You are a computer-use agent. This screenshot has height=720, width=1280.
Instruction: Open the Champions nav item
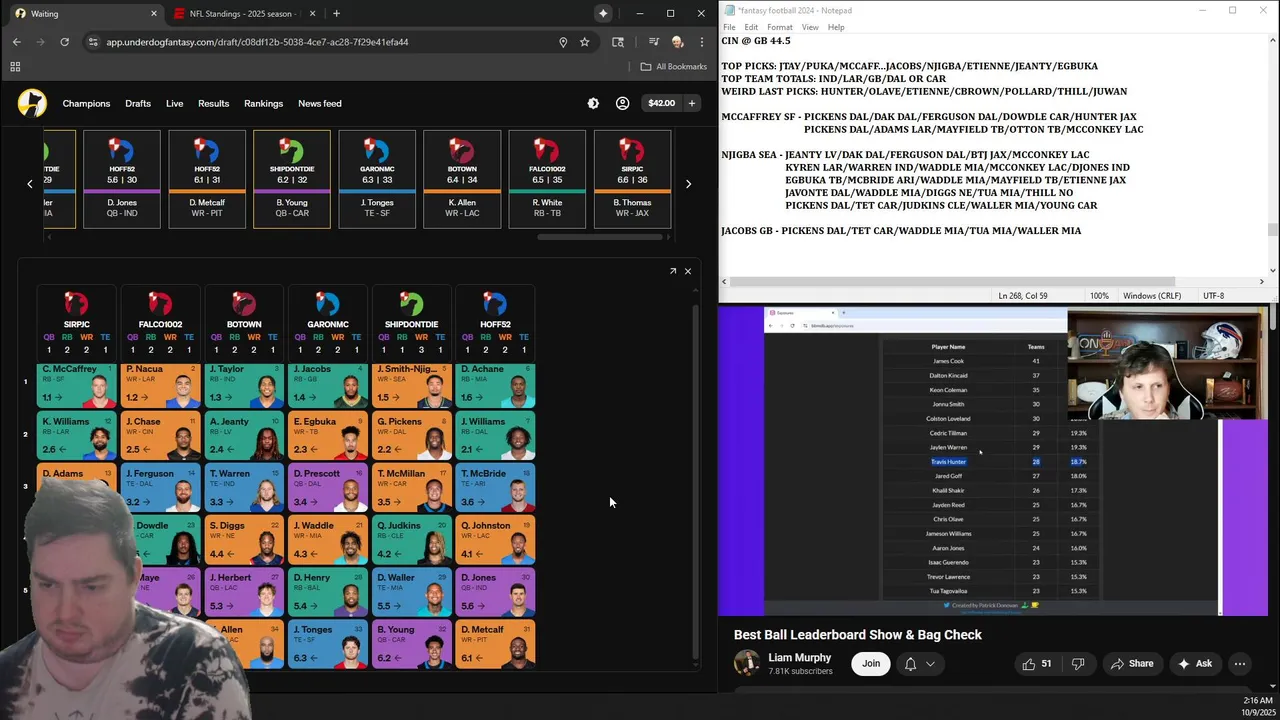[86, 103]
